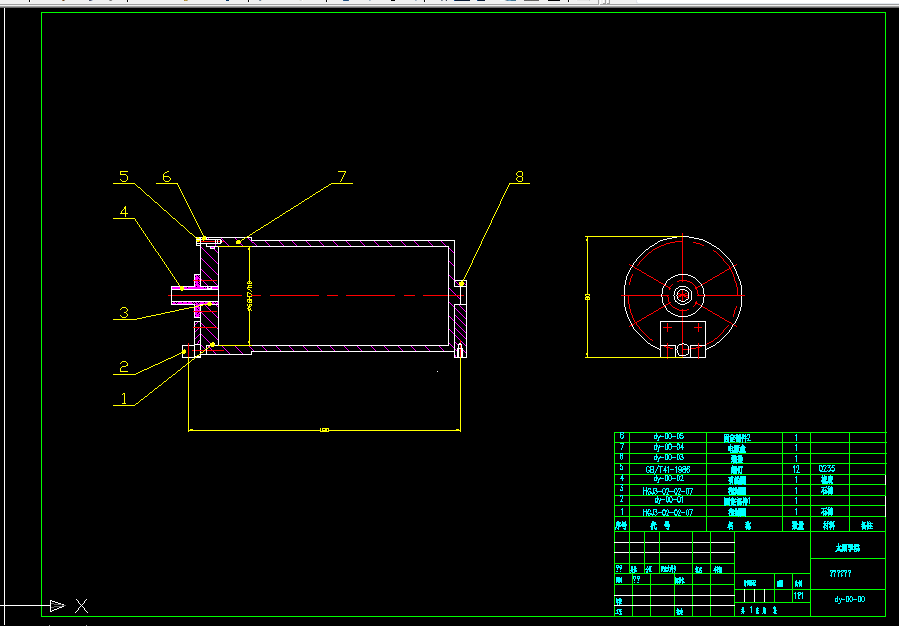Select the 1:1 scale value in title block

click(x=799, y=596)
